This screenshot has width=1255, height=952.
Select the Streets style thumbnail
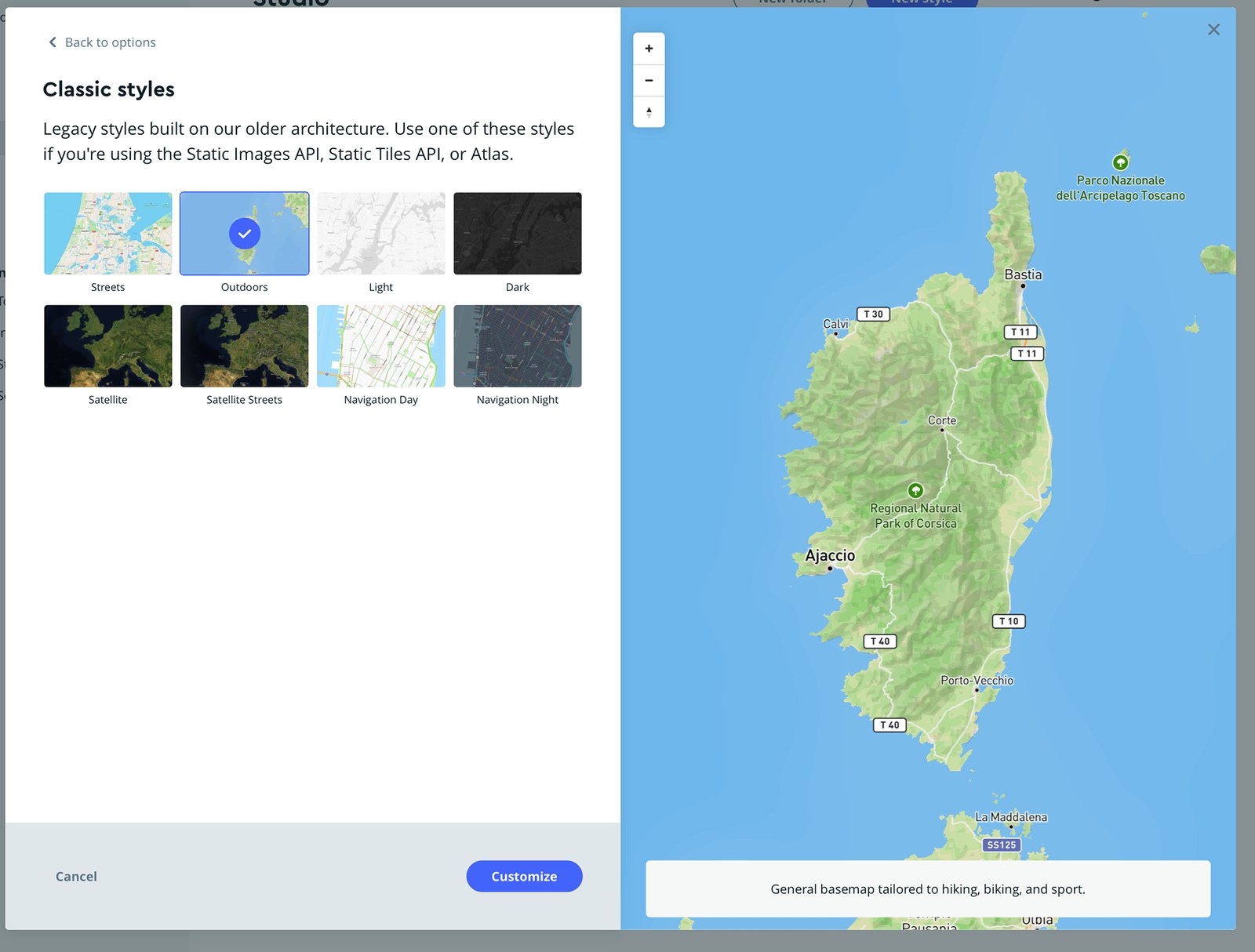(x=108, y=234)
